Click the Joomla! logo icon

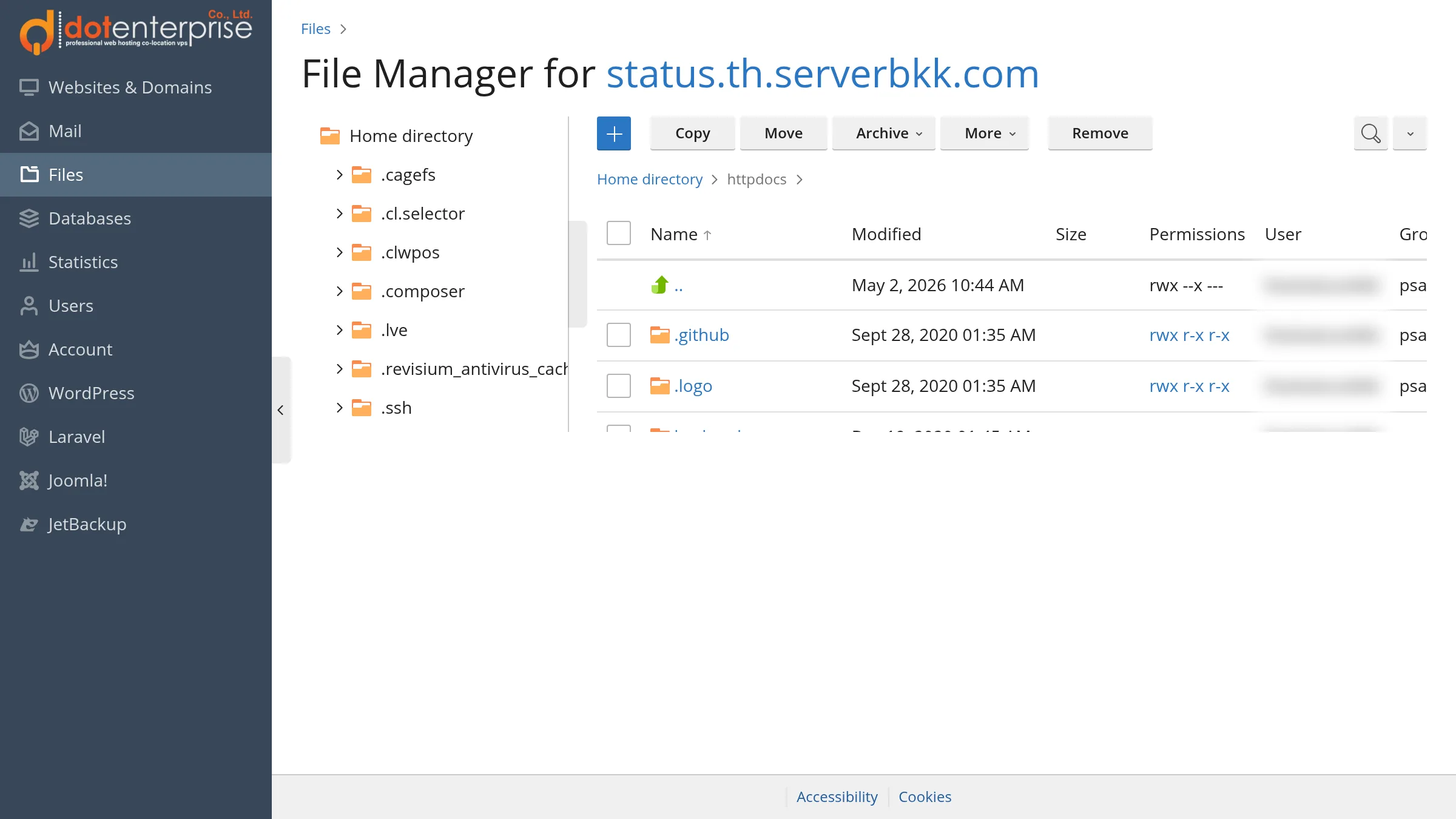pos(29,480)
